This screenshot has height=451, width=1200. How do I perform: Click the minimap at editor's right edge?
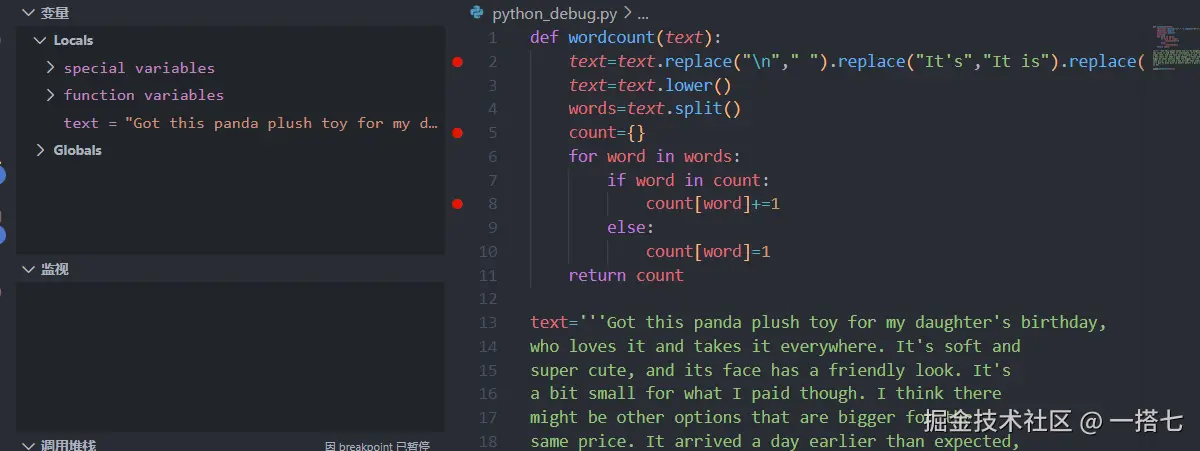[x=1174, y=47]
